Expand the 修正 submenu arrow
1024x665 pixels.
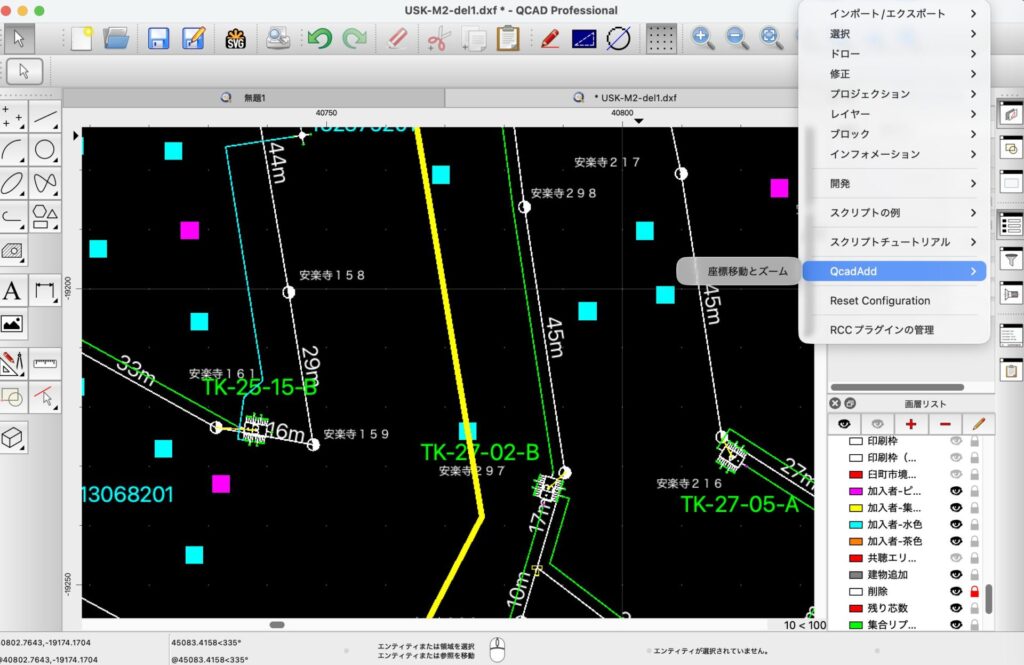click(x=973, y=74)
